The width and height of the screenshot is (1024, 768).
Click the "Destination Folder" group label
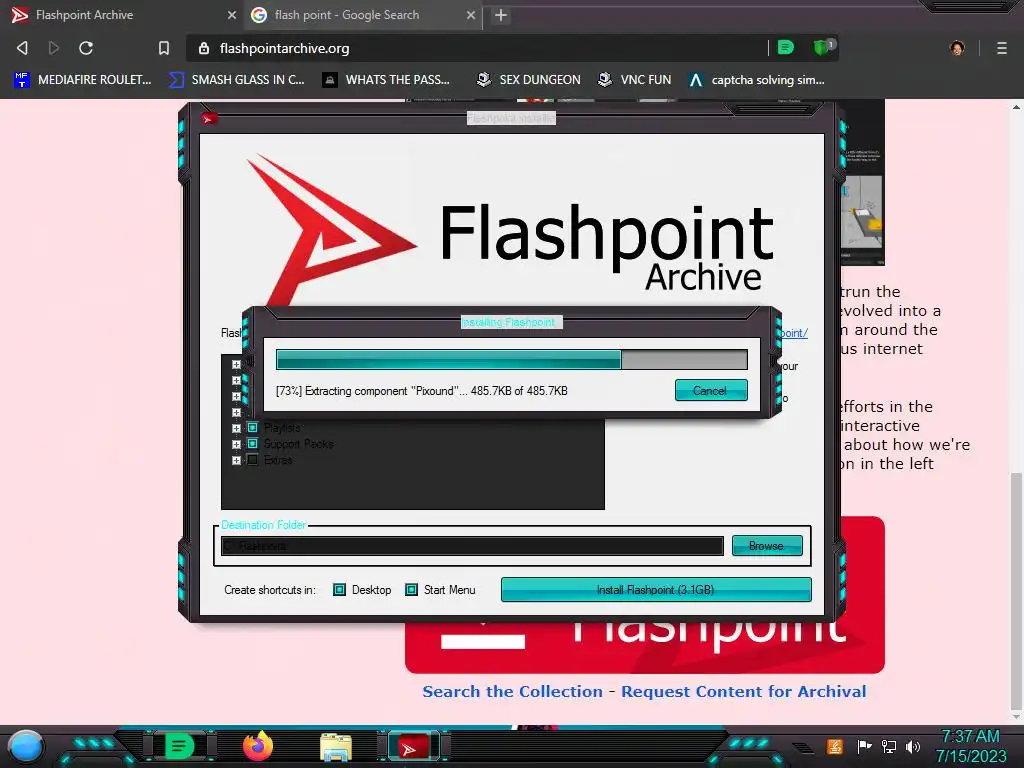pyautogui.click(x=263, y=524)
